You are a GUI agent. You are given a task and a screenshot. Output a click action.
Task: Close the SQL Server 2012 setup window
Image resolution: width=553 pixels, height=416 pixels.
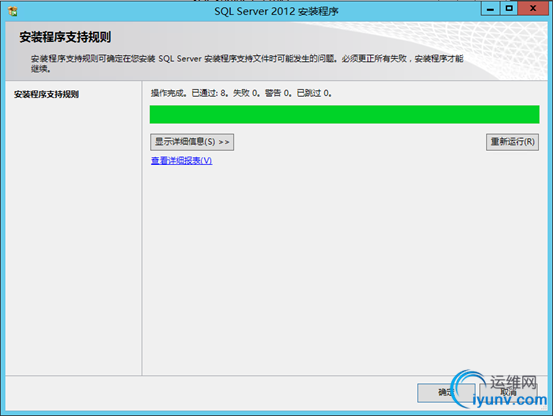pyautogui.click(x=533, y=8)
